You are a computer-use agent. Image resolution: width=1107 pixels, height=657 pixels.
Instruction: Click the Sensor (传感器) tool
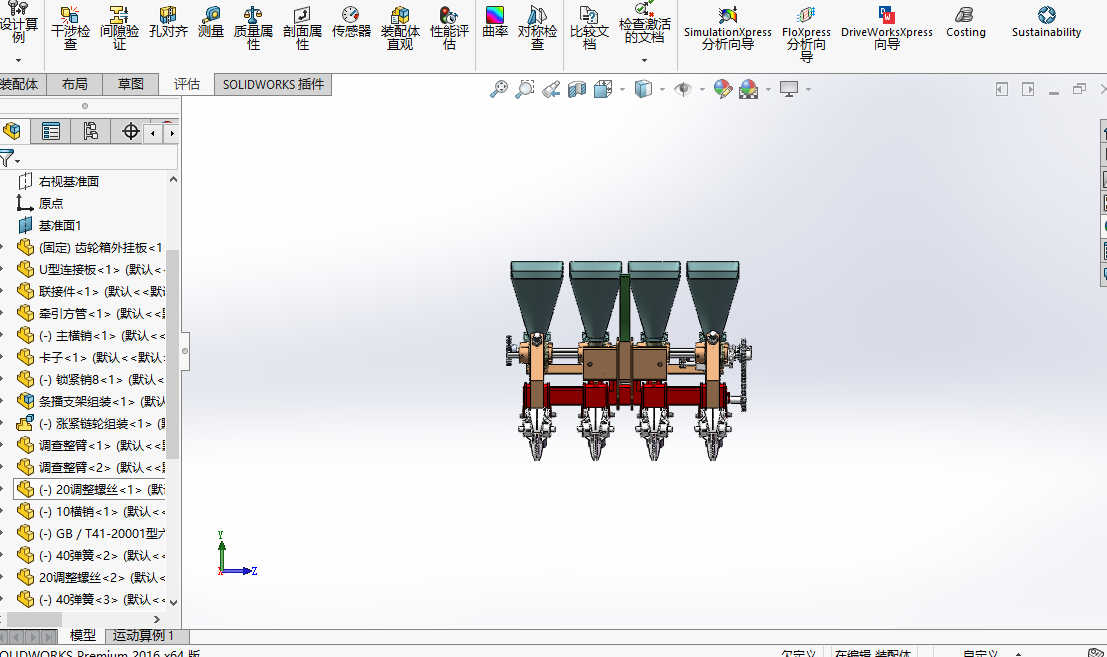351,23
